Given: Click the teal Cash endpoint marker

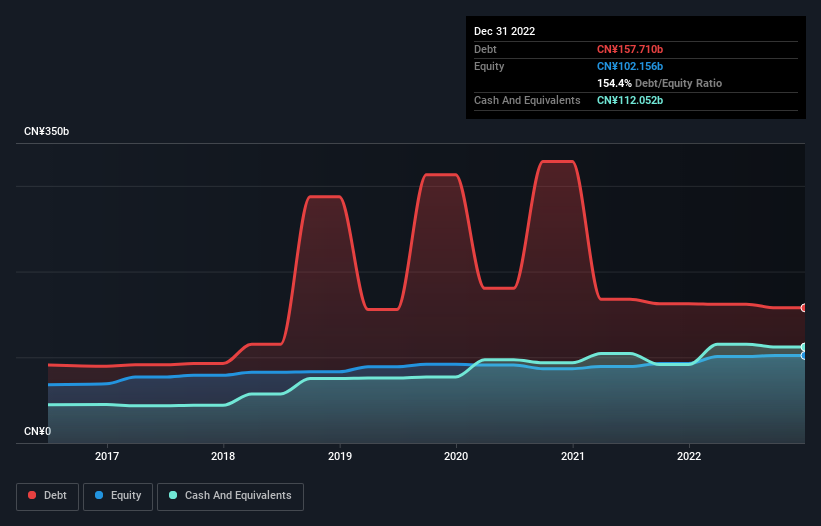Looking at the screenshot, I should tap(804, 347).
